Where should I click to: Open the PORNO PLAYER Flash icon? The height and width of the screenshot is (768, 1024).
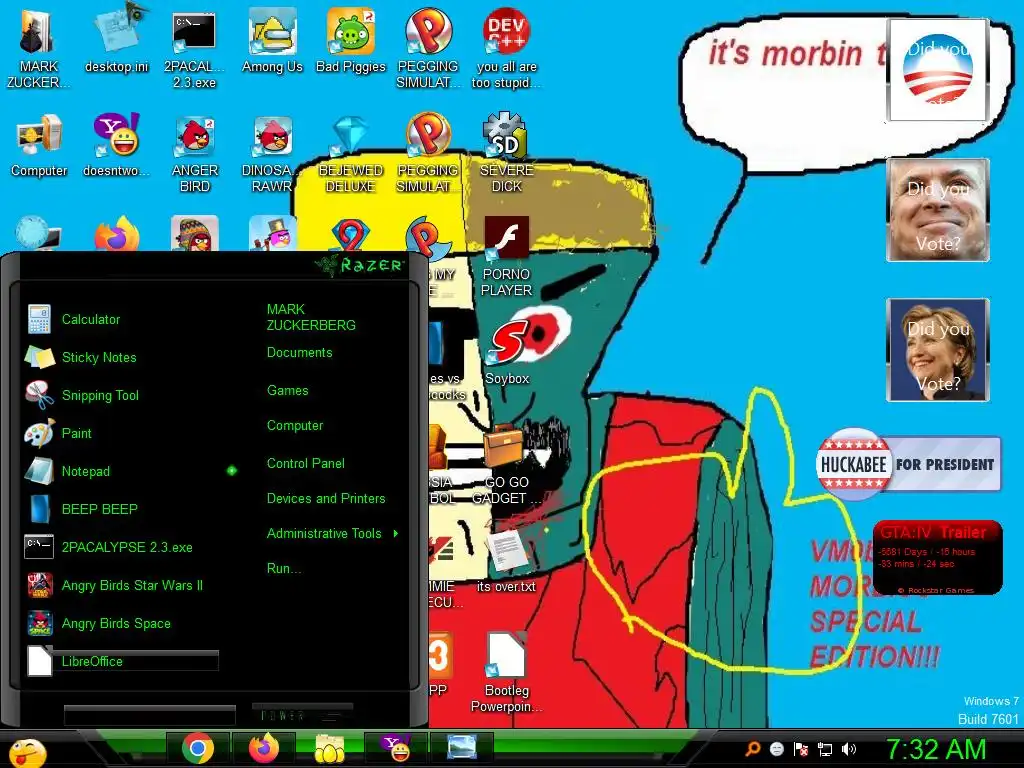pyautogui.click(x=506, y=256)
